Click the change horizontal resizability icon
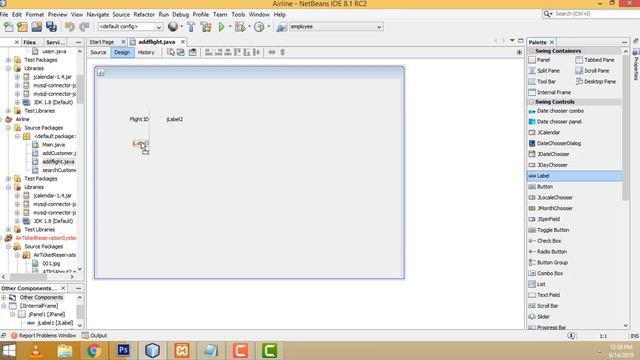Image resolution: width=640 pixels, height=360 pixels. pyautogui.click(x=271, y=52)
